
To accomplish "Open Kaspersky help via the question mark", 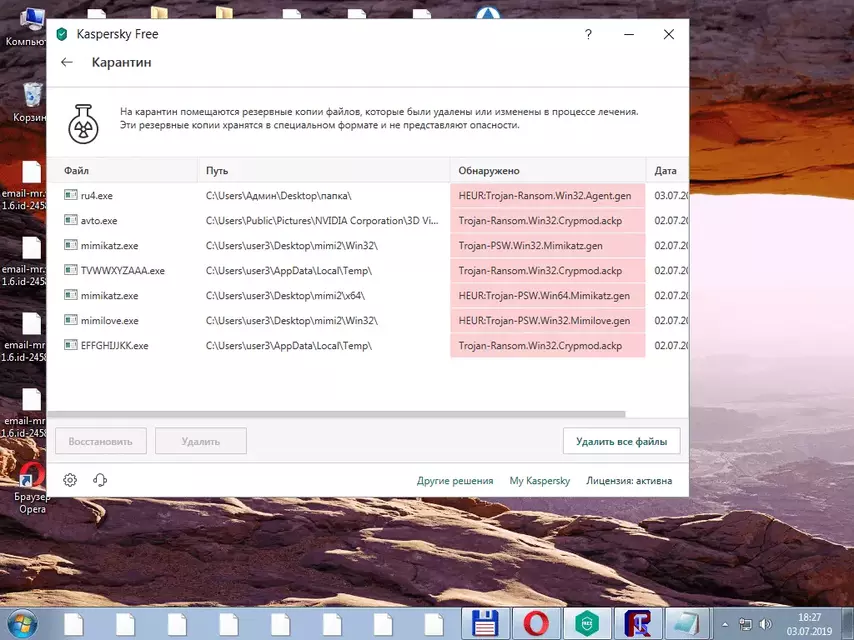I will [x=588, y=34].
